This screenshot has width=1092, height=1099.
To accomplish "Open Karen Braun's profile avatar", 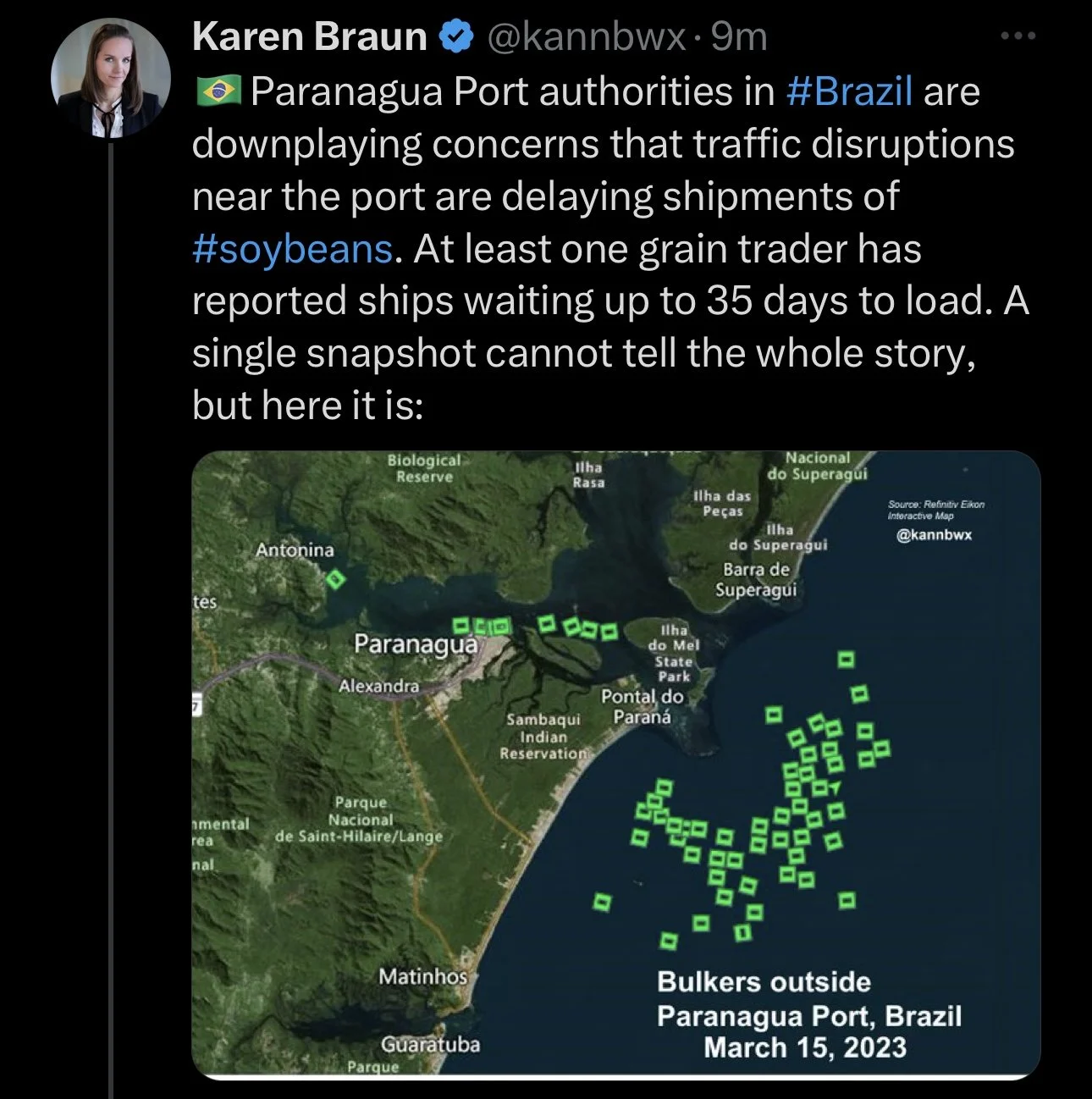I will coord(111,77).
